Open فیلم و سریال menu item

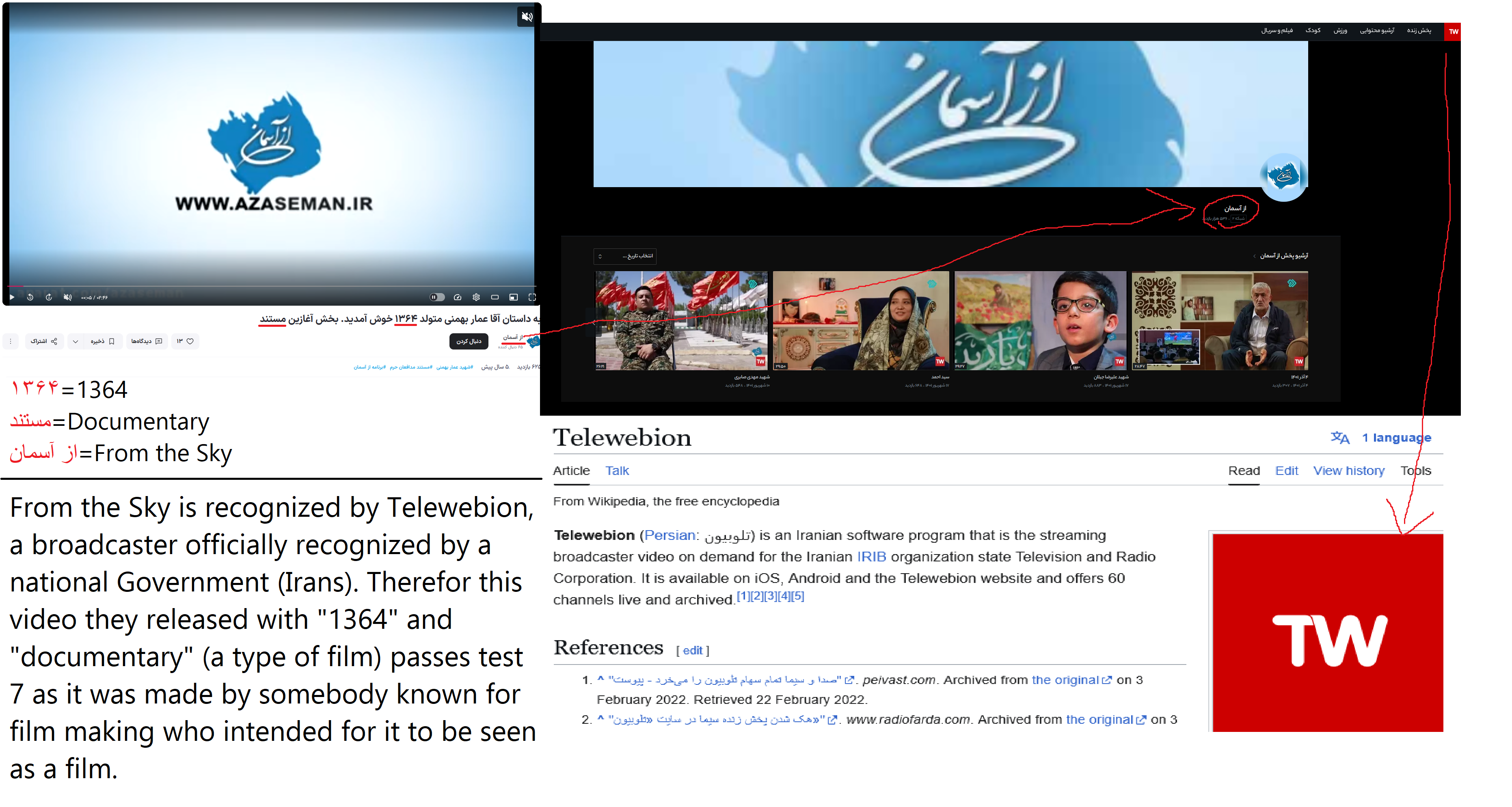point(1277,30)
